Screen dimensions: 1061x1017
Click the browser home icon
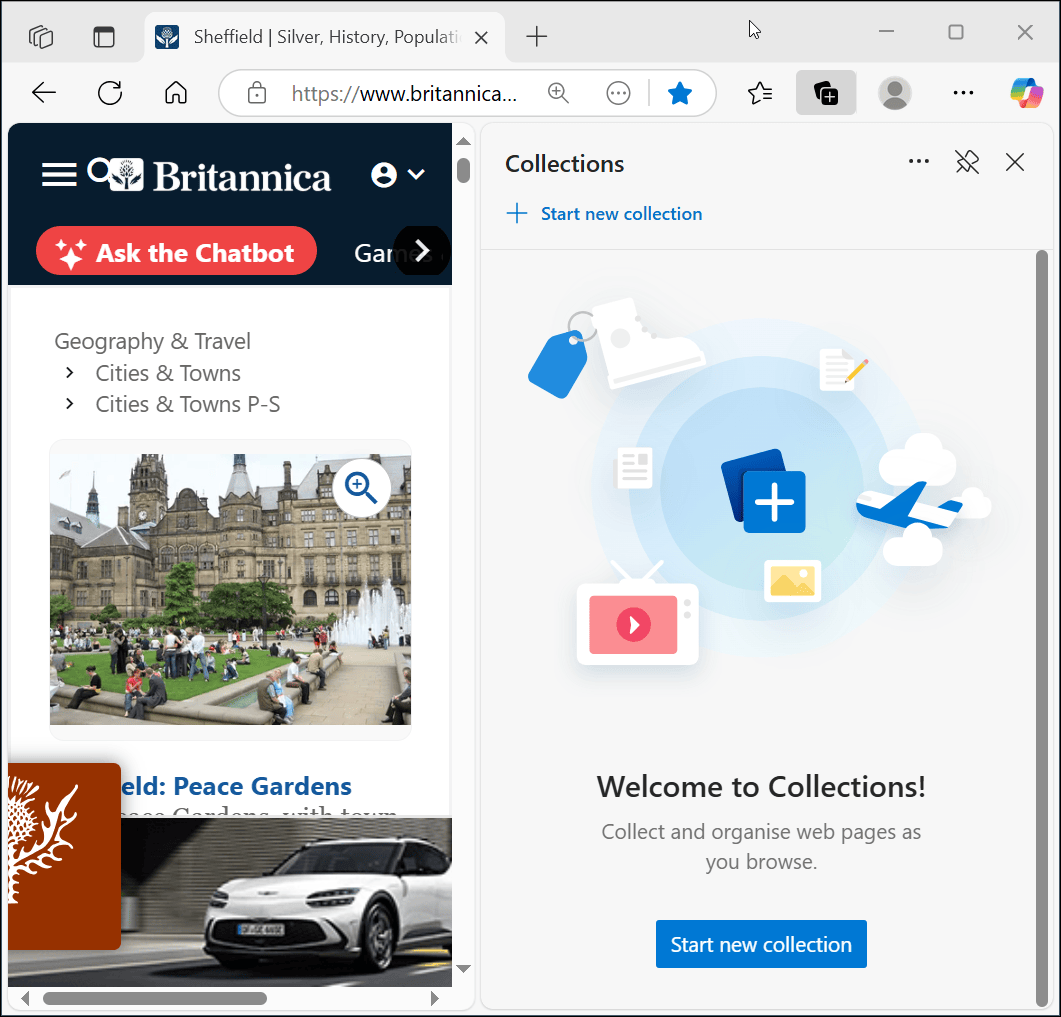(176, 92)
